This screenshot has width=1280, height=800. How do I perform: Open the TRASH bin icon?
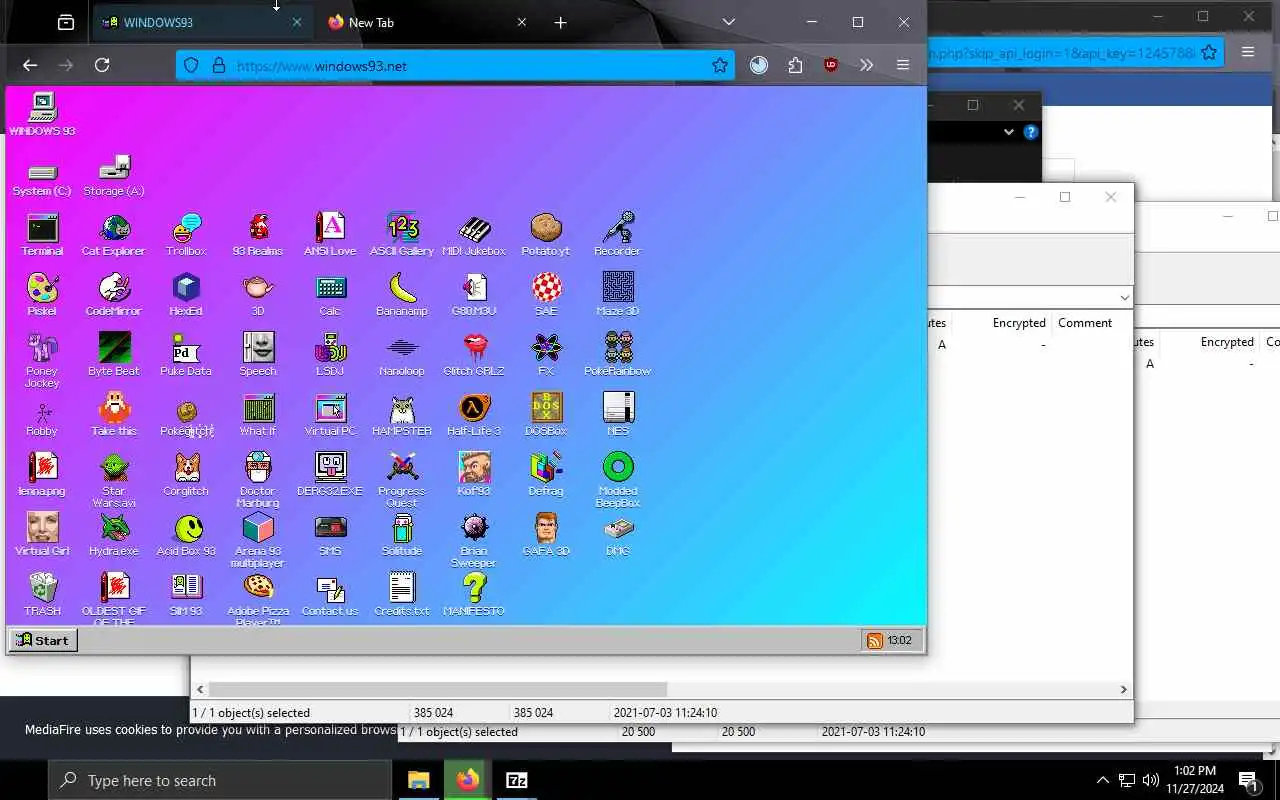coord(42,594)
